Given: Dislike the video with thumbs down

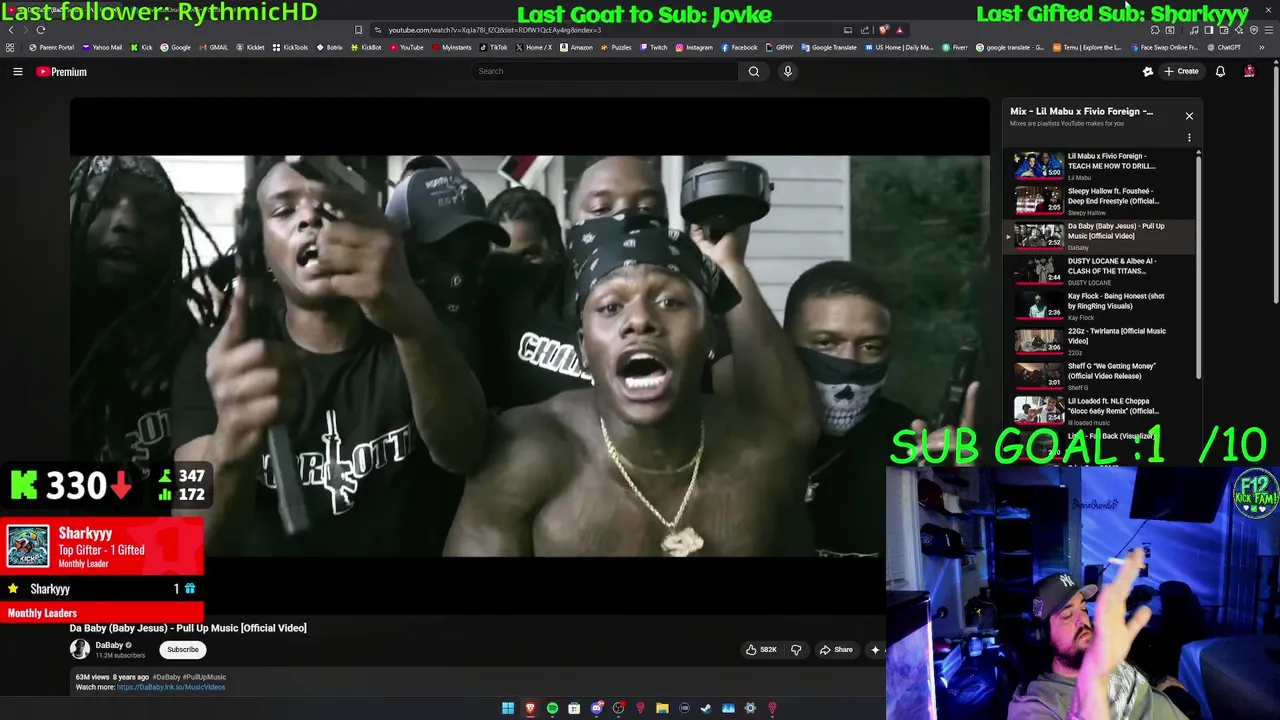Looking at the screenshot, I should click(x=796, y=650).
